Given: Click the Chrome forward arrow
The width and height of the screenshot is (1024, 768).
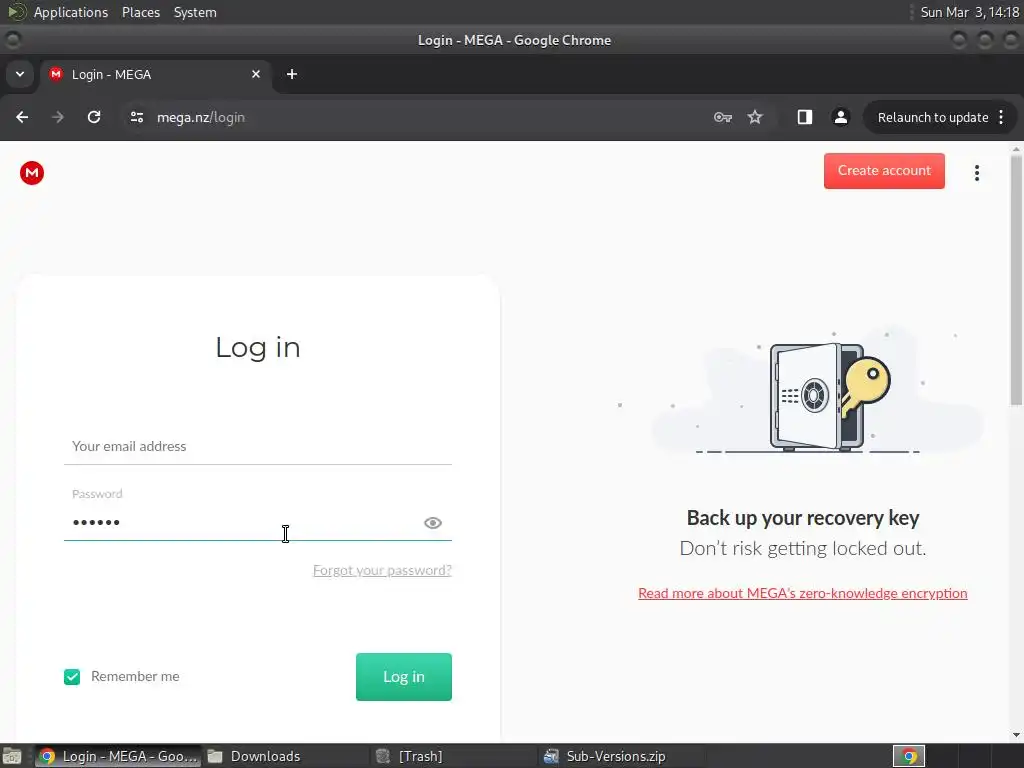Looking at the screenshot, I should [x=57, y=117].
